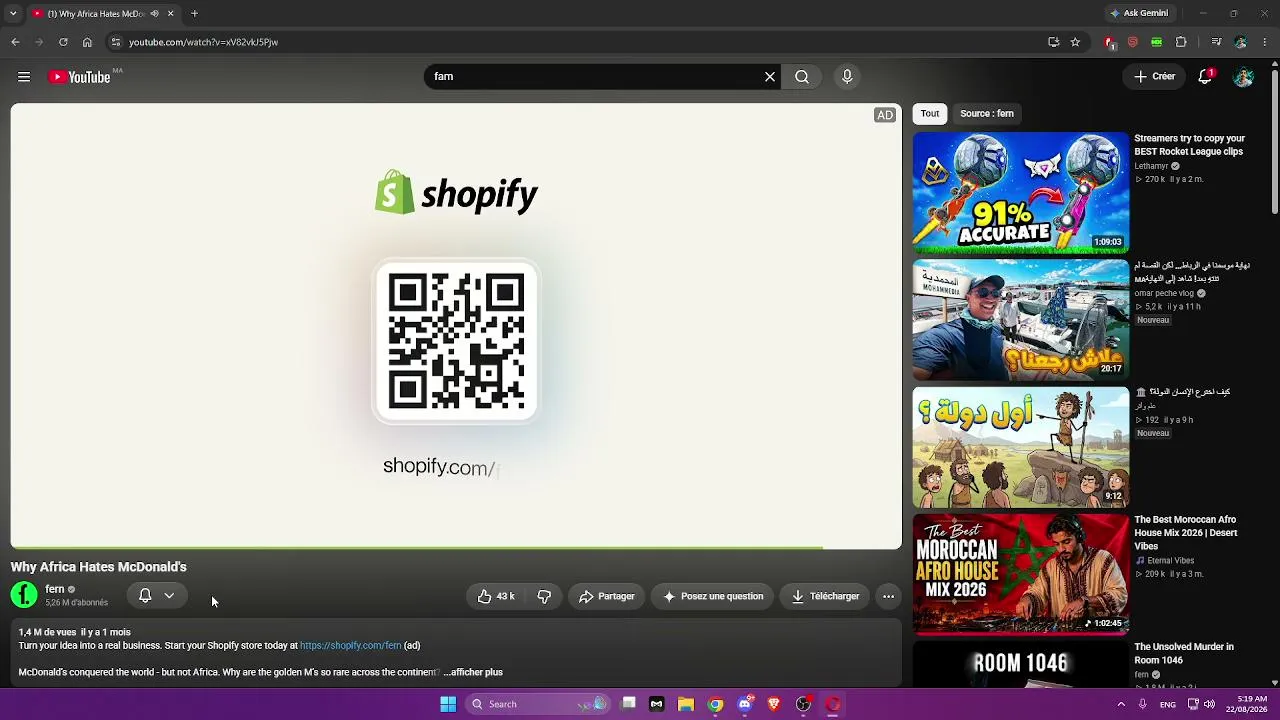
Task: Open more actions three-dot menu
Action: click(888, 596)
